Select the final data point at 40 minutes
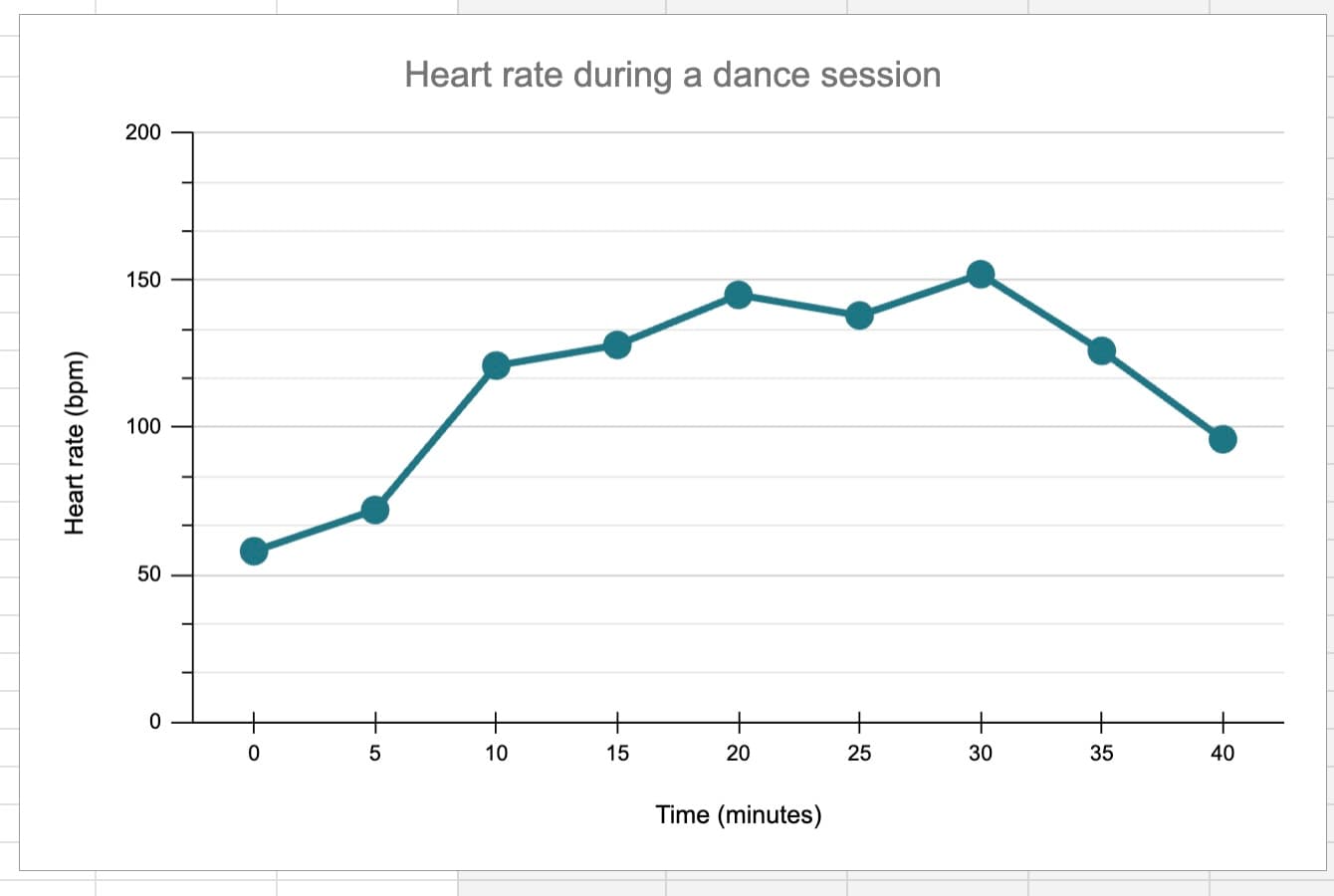Image resolution: width=1334 pixels, height=896 pixels. (1223, 439)
